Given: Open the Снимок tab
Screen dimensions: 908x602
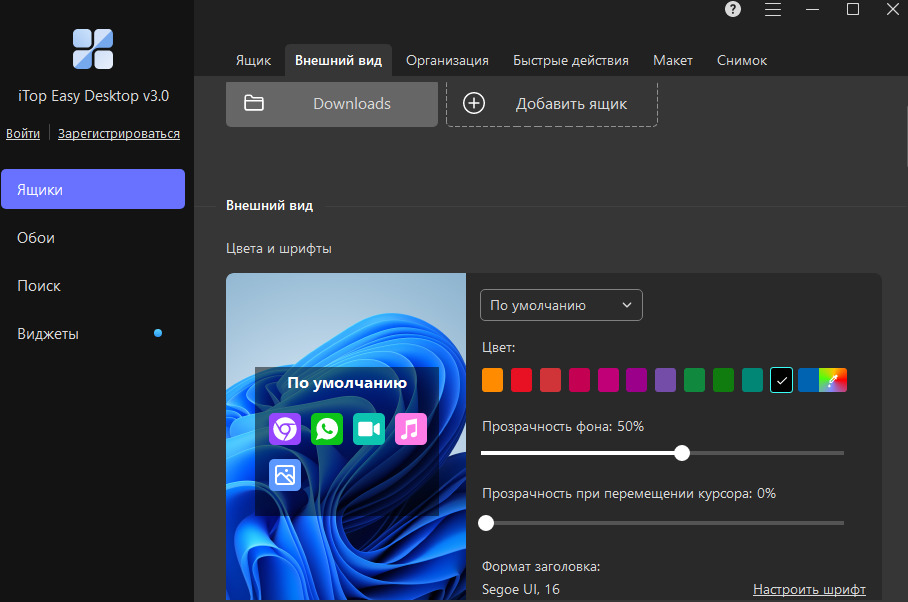Looking at the screenshot, I should click(x=741, y=60).
